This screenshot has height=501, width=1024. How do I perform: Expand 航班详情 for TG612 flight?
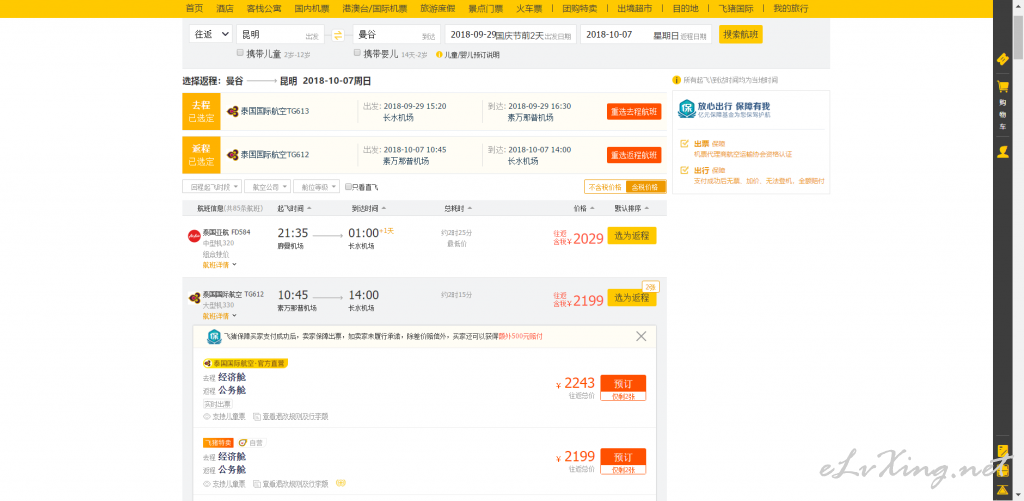tap(219, 316)
